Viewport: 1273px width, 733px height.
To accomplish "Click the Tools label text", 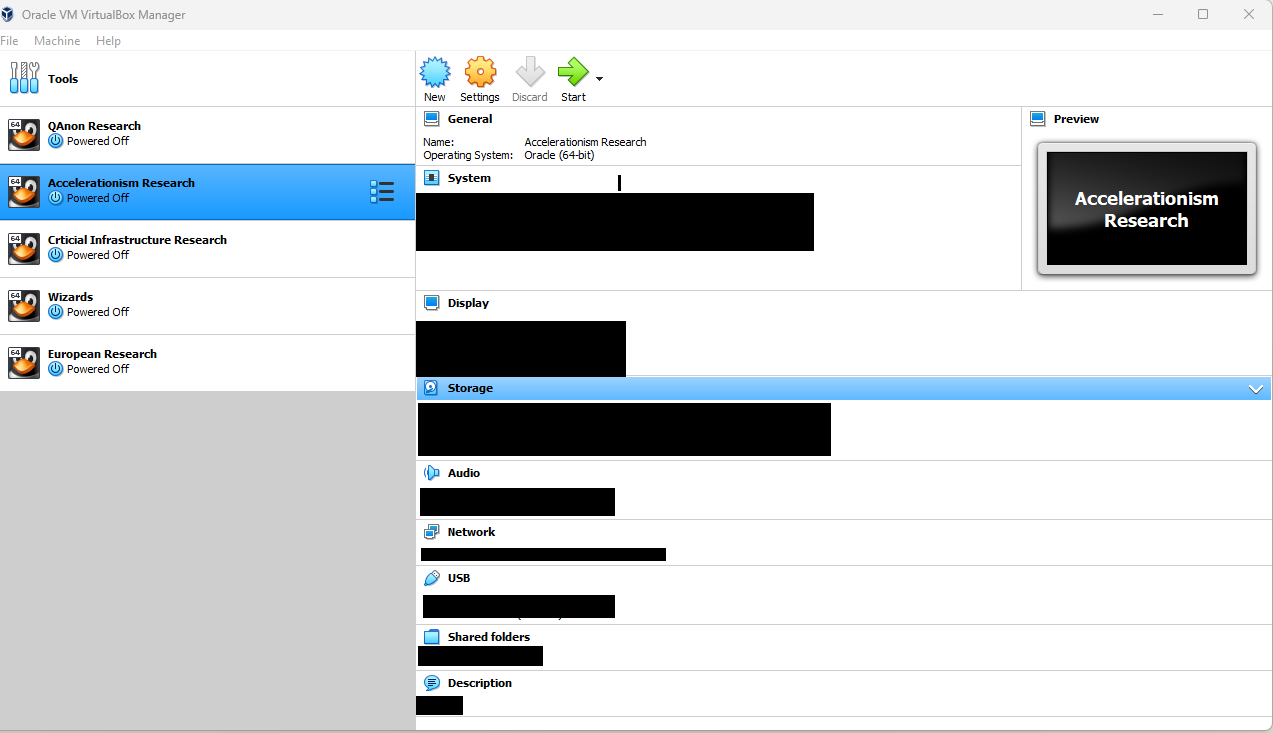I will (63, 79).
